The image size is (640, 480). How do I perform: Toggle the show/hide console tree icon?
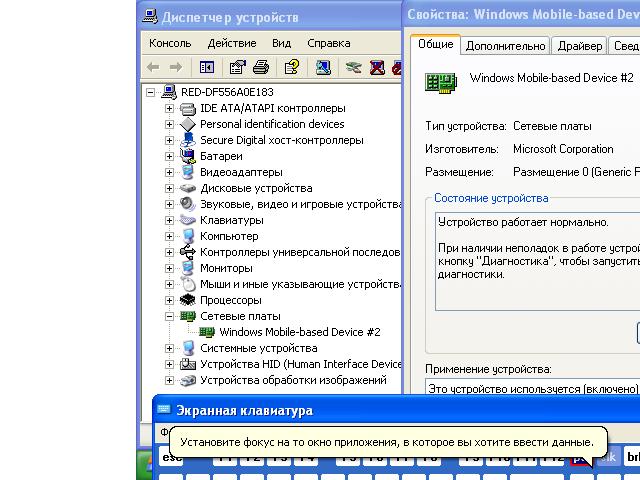tap(207, 67)
